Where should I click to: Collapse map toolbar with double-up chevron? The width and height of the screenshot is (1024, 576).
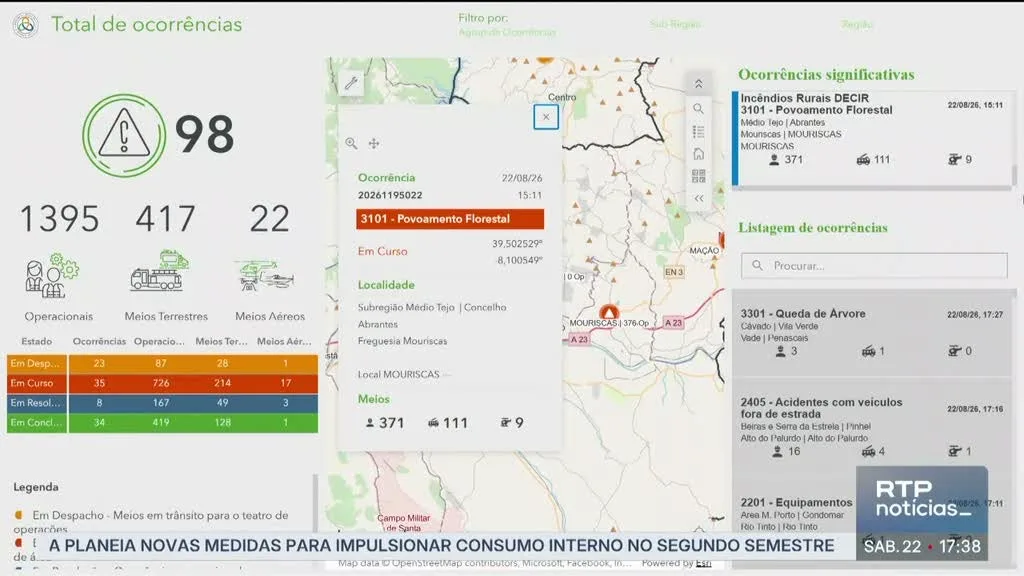coord(698,84)
